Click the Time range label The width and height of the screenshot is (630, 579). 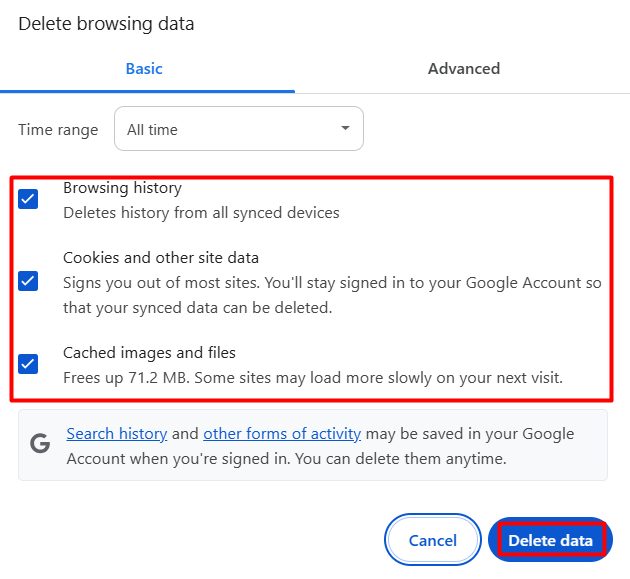point(58,130)
